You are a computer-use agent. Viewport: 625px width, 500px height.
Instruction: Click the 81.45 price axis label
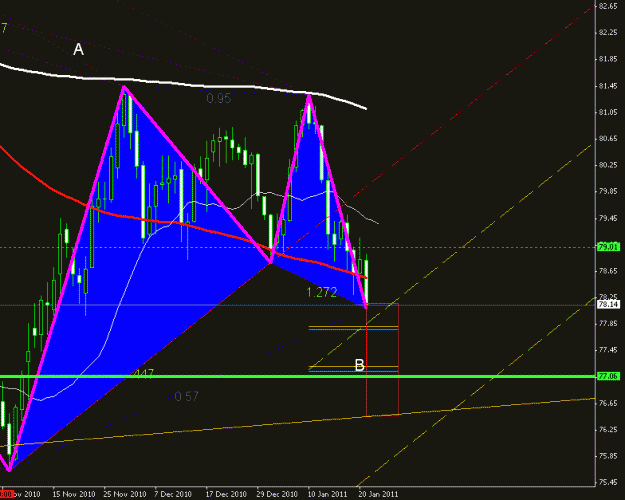[x=608, y=86]
